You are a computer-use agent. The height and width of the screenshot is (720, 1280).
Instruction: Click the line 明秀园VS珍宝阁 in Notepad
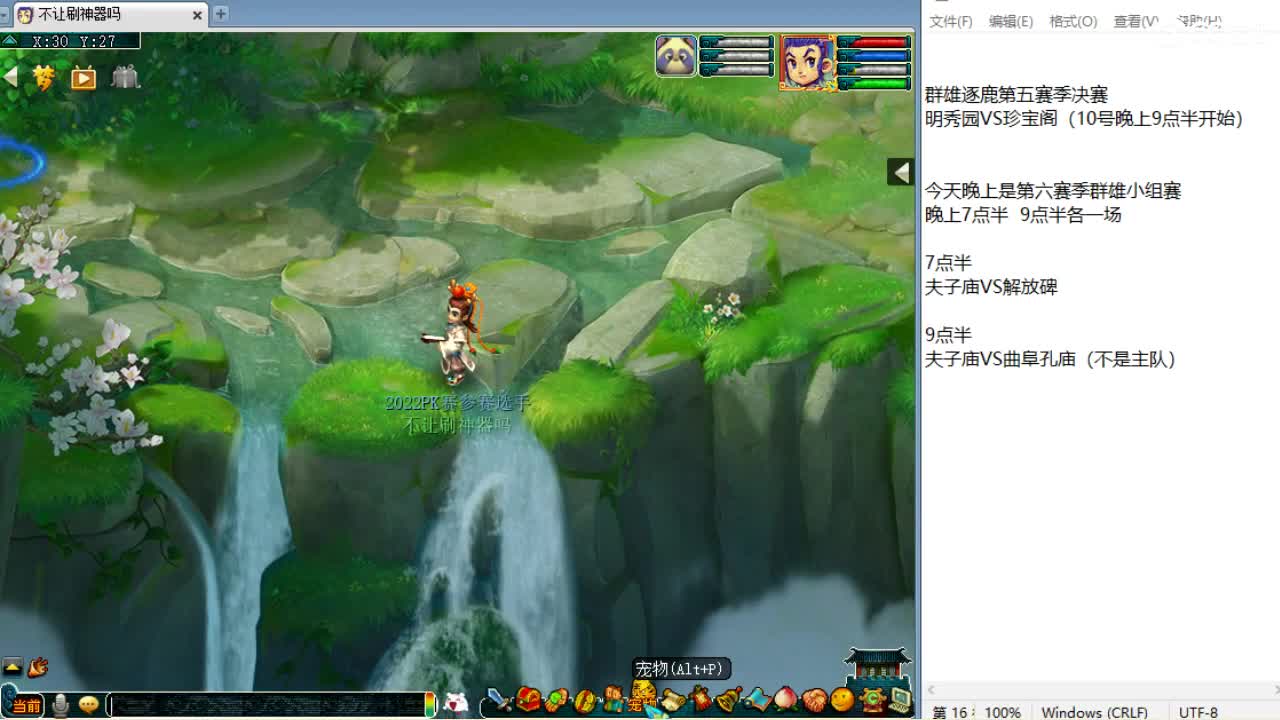pyautogui.click(x=1084, y=118)
